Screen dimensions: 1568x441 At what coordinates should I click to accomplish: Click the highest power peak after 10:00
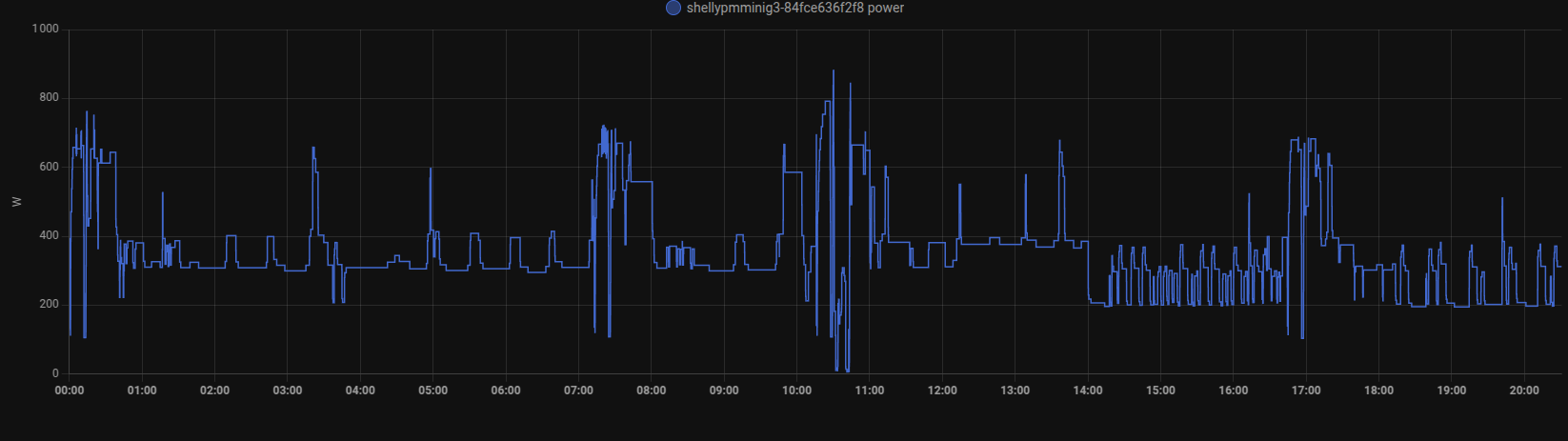click(x=834, y=71)
